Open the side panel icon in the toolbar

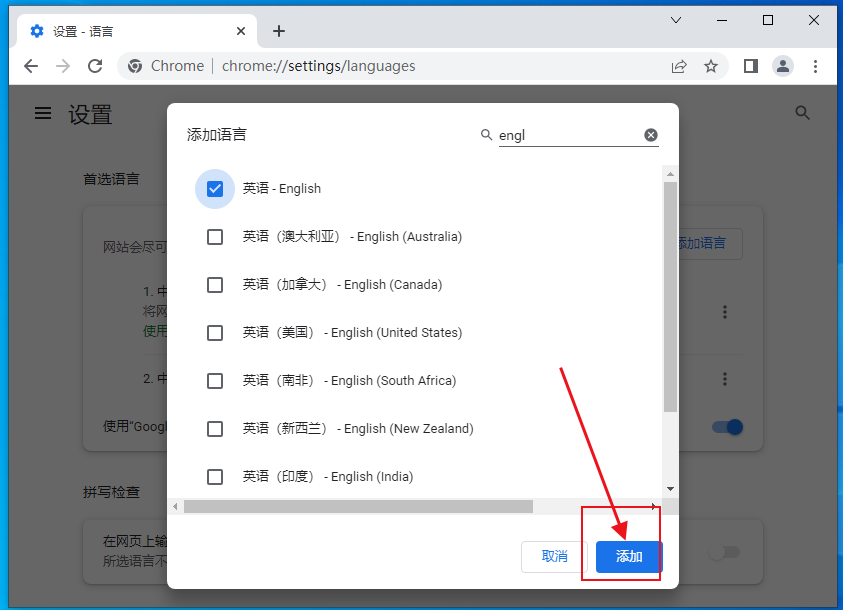coord(750,66)
